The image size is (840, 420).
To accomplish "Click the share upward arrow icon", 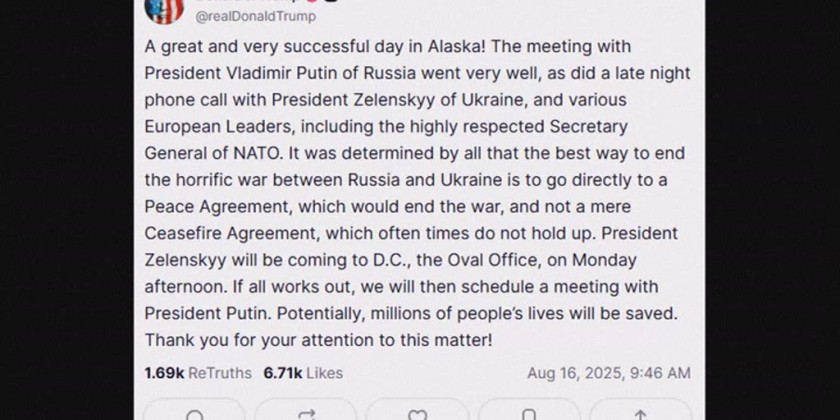I will point(640,413).
